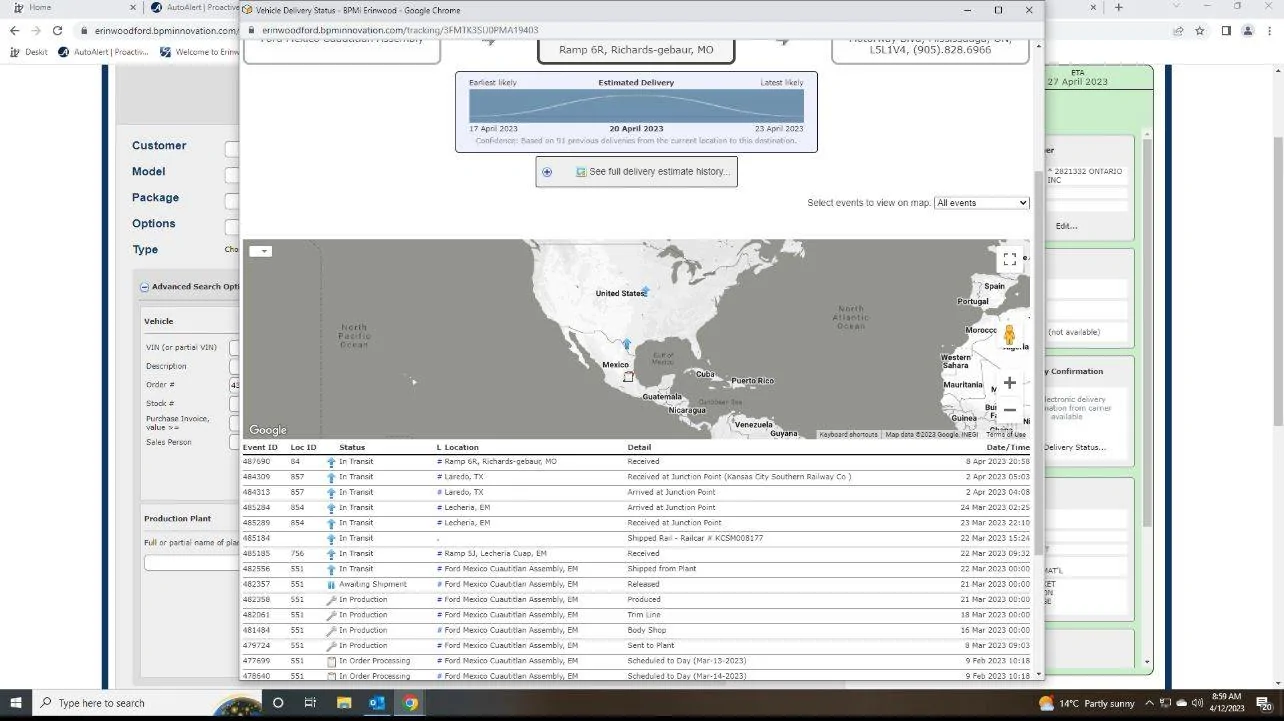Viewport: 1284px width, 721px height.
Task: Click the awaiting shipment icon for event 482357
Action: (x=331, y=585)
